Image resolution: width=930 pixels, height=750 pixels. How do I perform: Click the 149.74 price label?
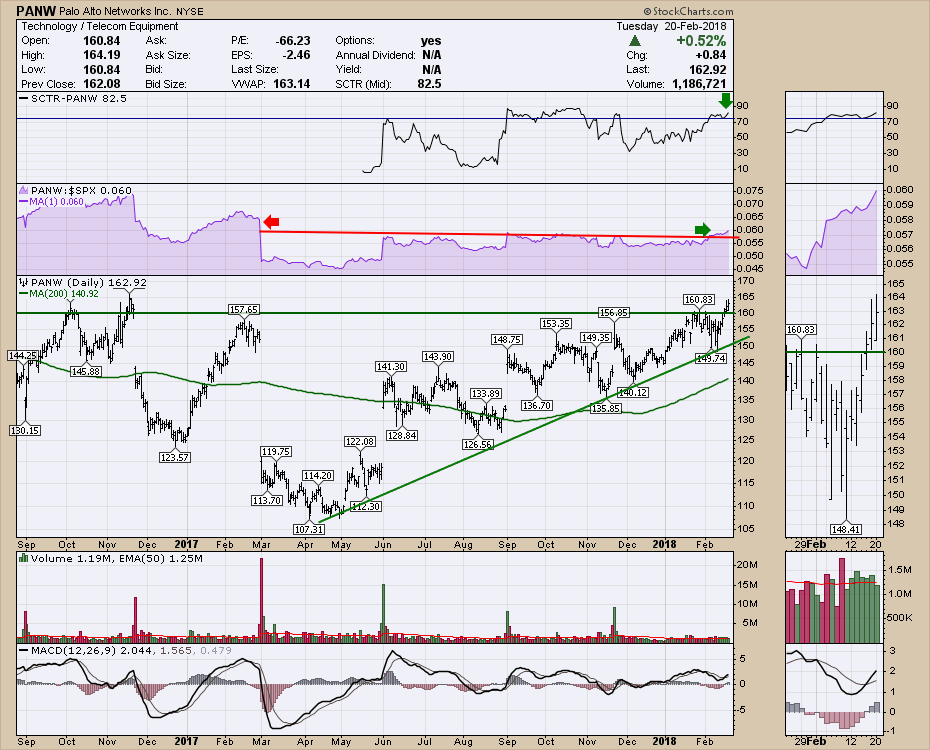(x=711, y=358)
